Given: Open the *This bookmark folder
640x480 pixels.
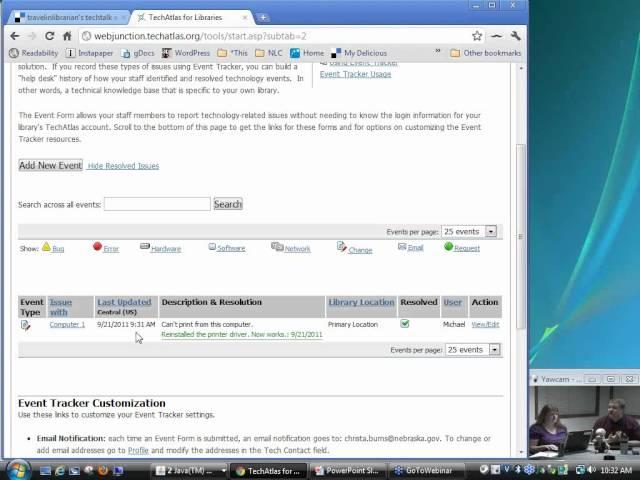Looking at the screenshot, I should tap(233, 53).
